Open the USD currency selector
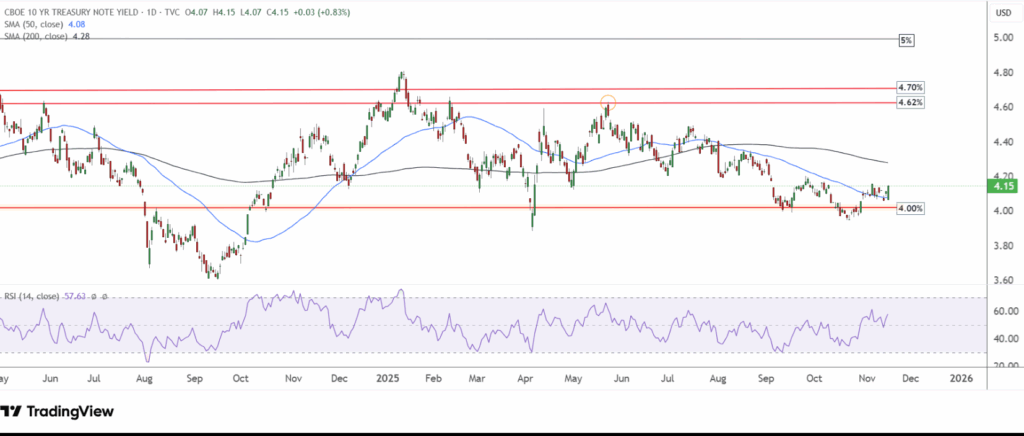Viewport: 1024px width, 436px height. tap(1001, 12)
